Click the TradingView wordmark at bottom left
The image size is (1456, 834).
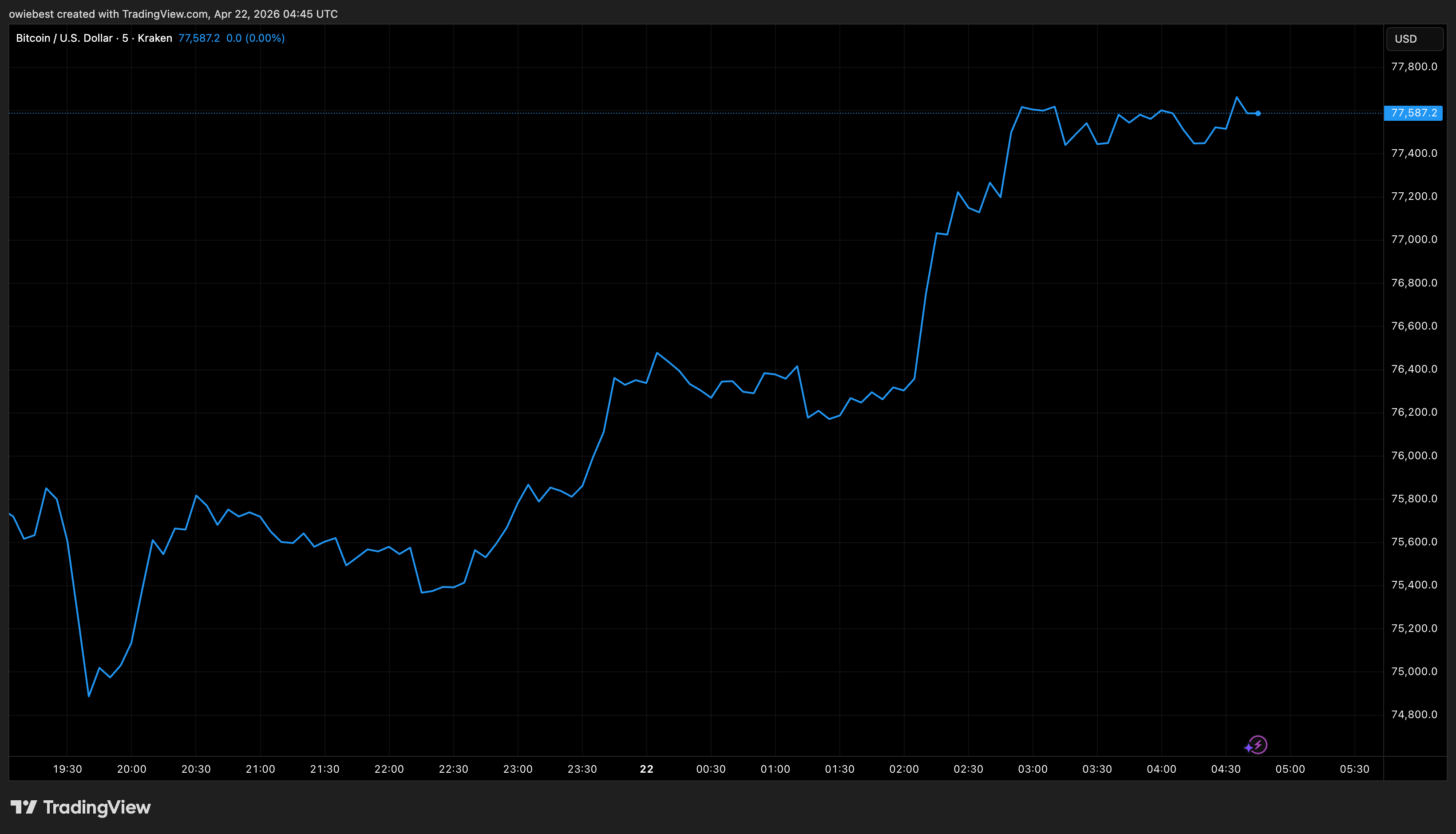point(96,808)
